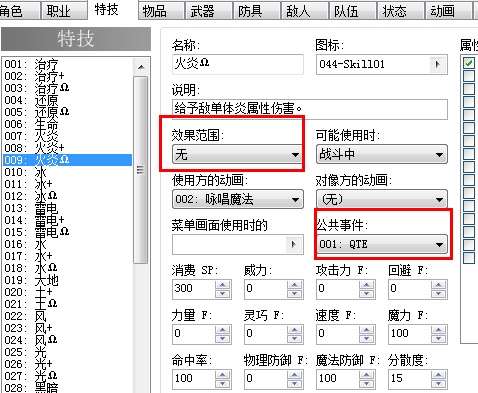The height and width of the screenshot is (393, 478).
Task: Click the skill list scrollbar thumb
Action: 141,170
